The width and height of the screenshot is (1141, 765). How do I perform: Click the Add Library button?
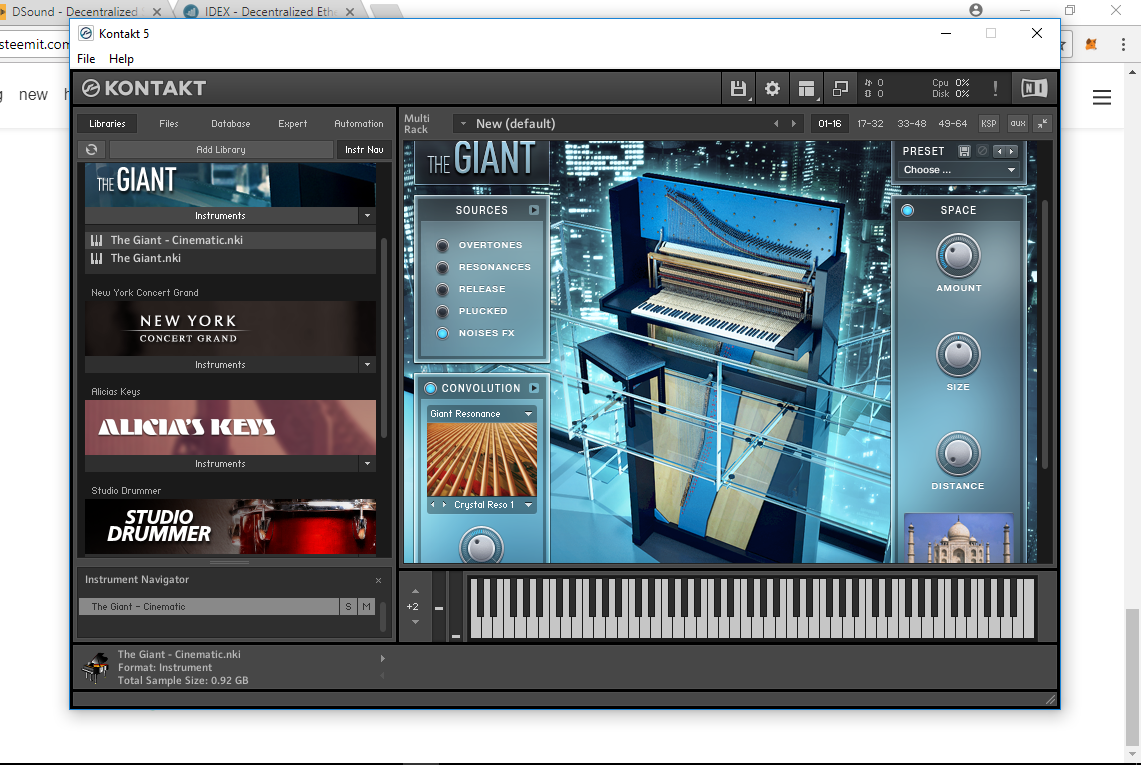(x=218, y=149)
